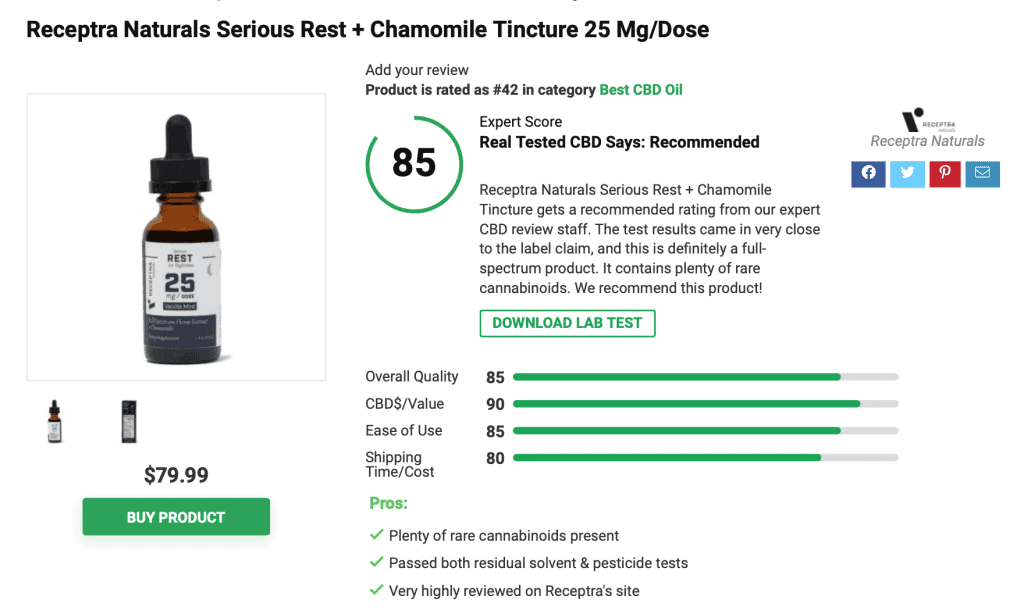Select the bottle thumbnail below main image
1024x614 pixels.
tap(53, 421)
